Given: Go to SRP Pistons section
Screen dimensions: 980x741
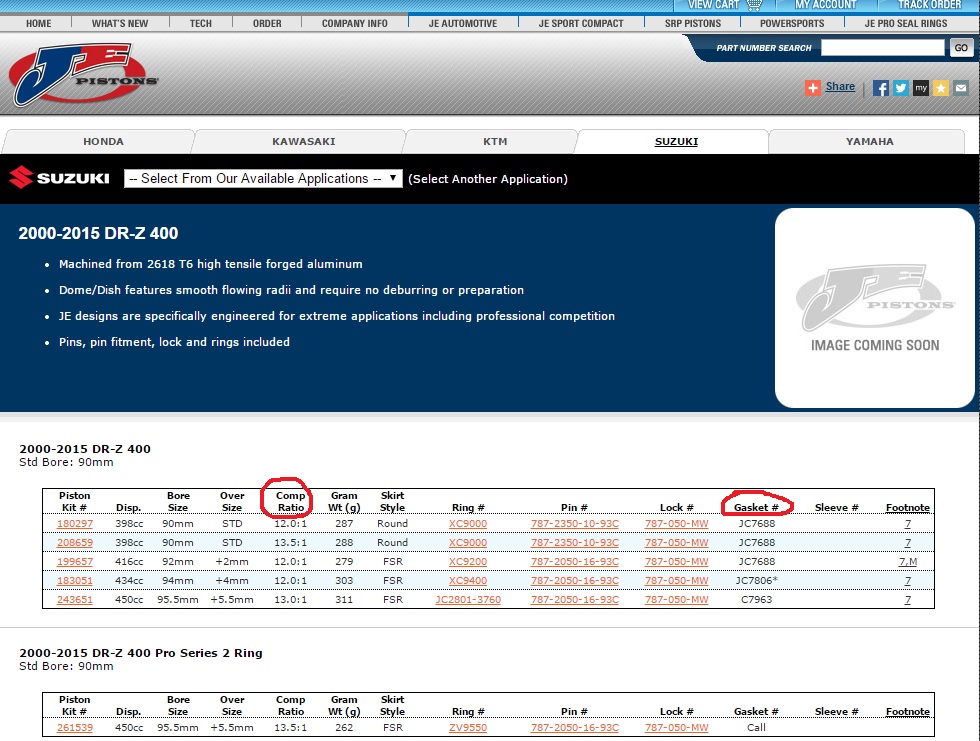Looking at the screenshot, I should (x=692, y=23).
